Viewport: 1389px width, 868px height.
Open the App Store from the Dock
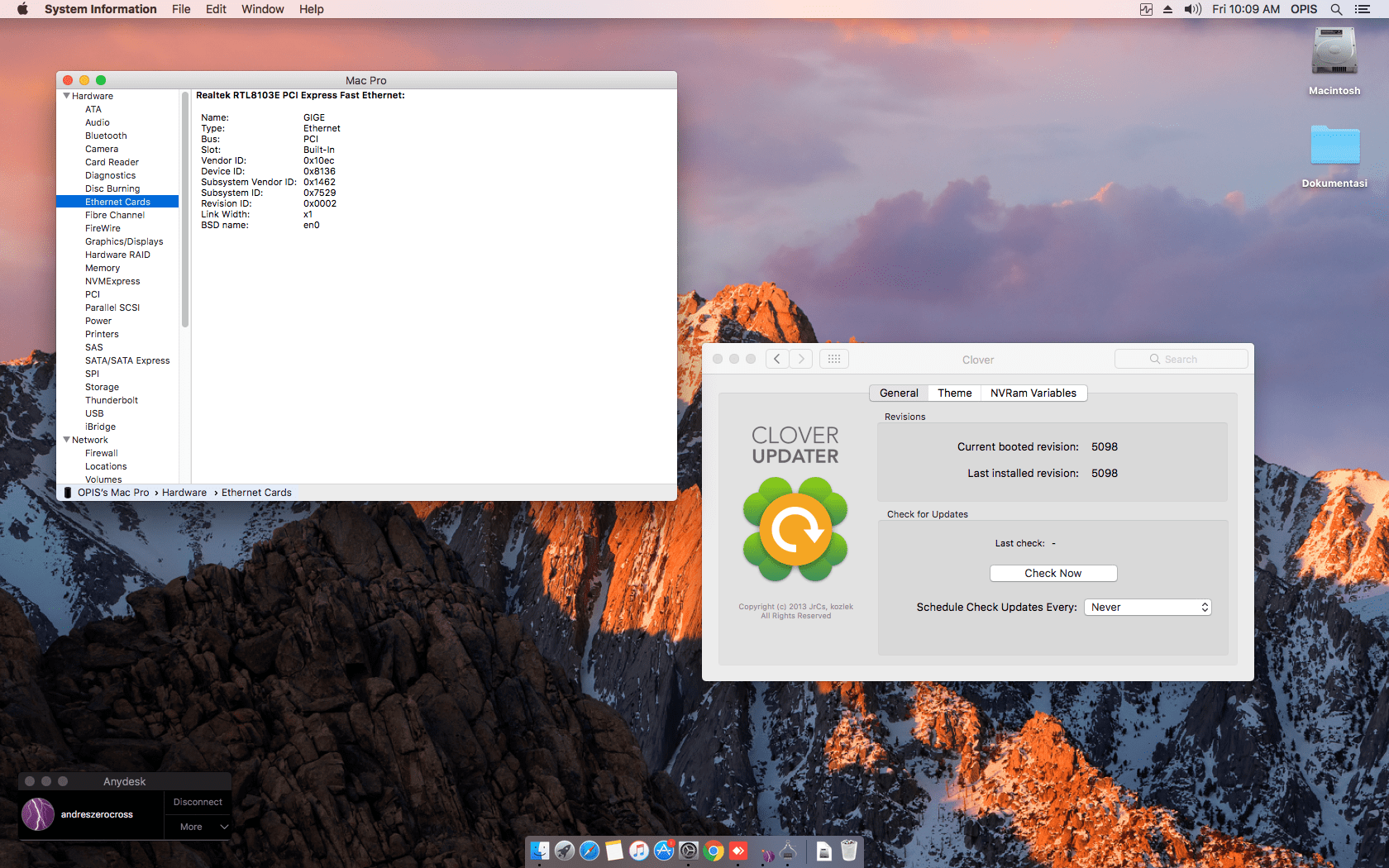point(664,851)
